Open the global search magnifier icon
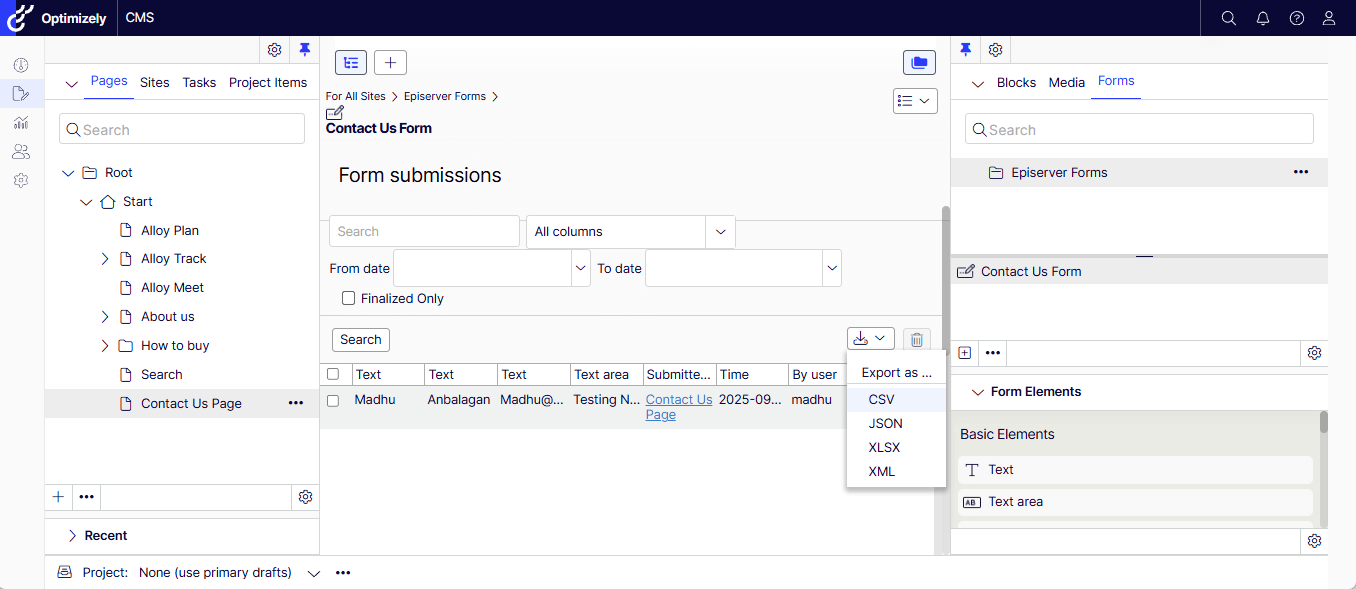Screen dimensions: 1356x589 1229,18
